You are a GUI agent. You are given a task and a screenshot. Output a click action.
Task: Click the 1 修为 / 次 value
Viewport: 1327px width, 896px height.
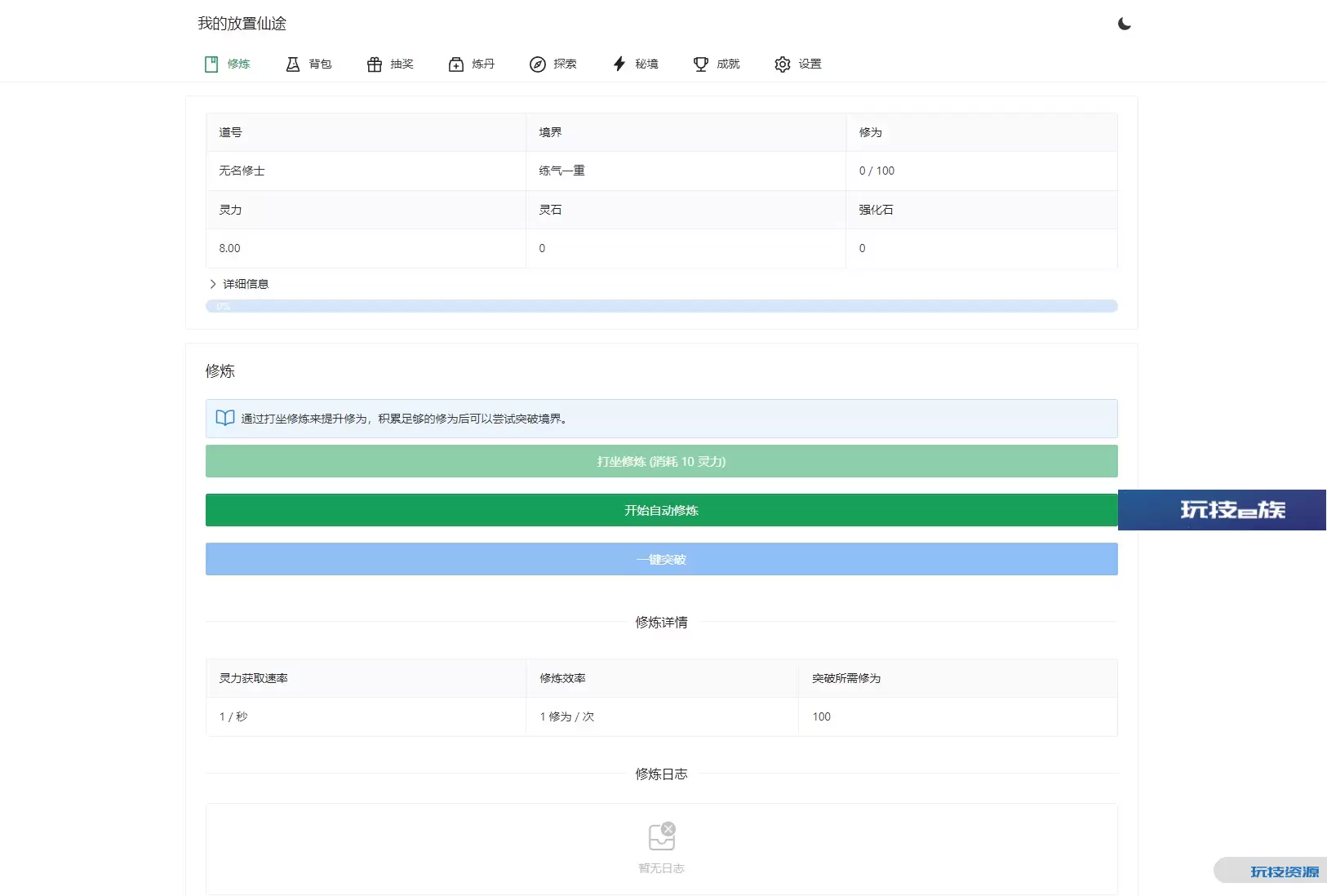click(567, 716)
